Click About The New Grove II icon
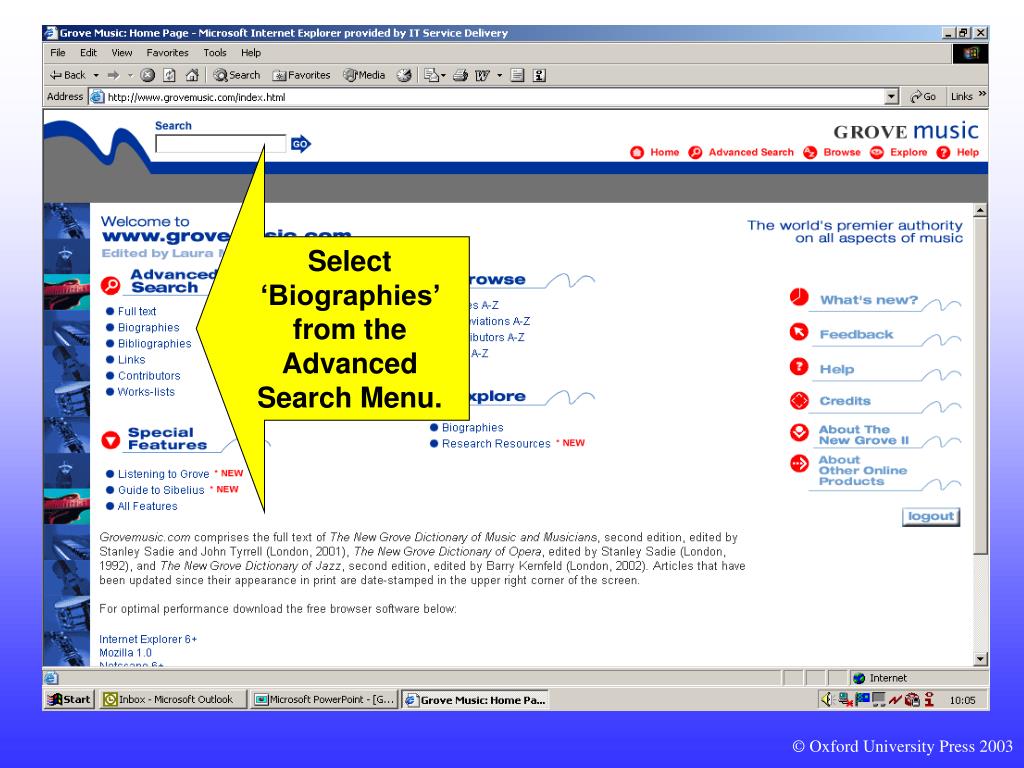Image resolution: width=1024 pixels, height=768 pixels. [x=799, y=432]
